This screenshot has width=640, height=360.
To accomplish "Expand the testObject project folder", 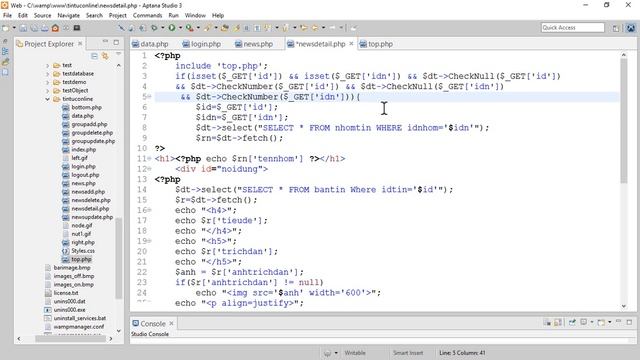I will point(47,91).
